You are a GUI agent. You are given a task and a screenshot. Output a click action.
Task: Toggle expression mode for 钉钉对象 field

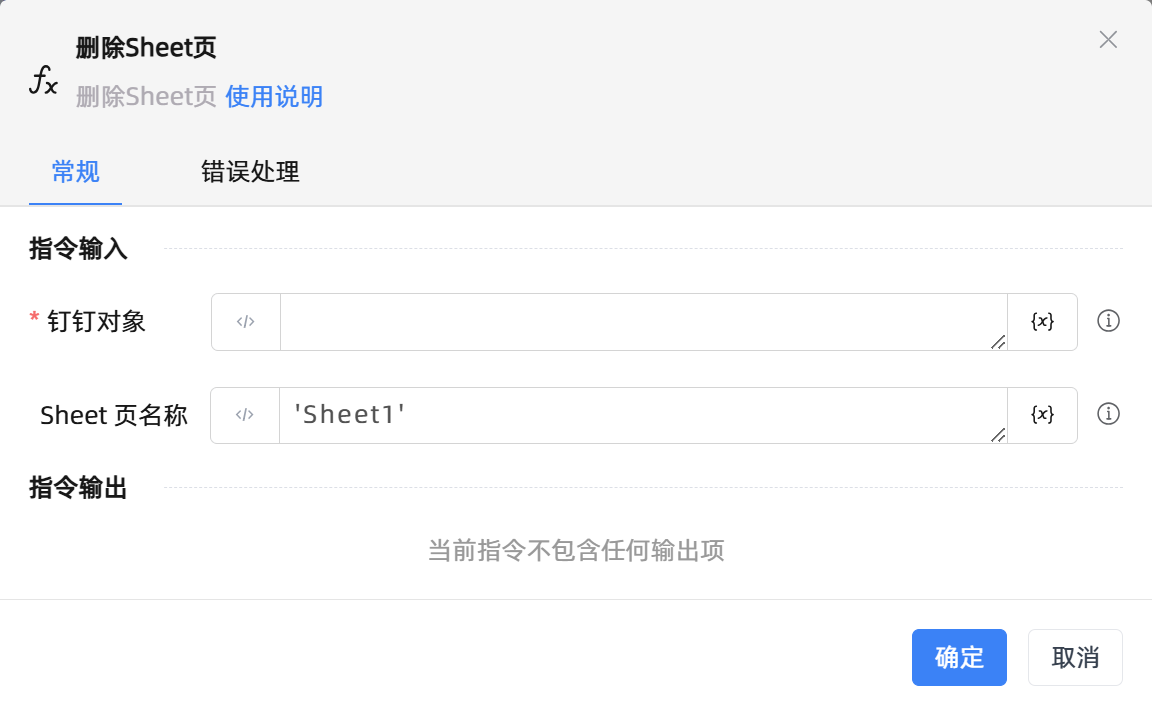pos(246,322)
